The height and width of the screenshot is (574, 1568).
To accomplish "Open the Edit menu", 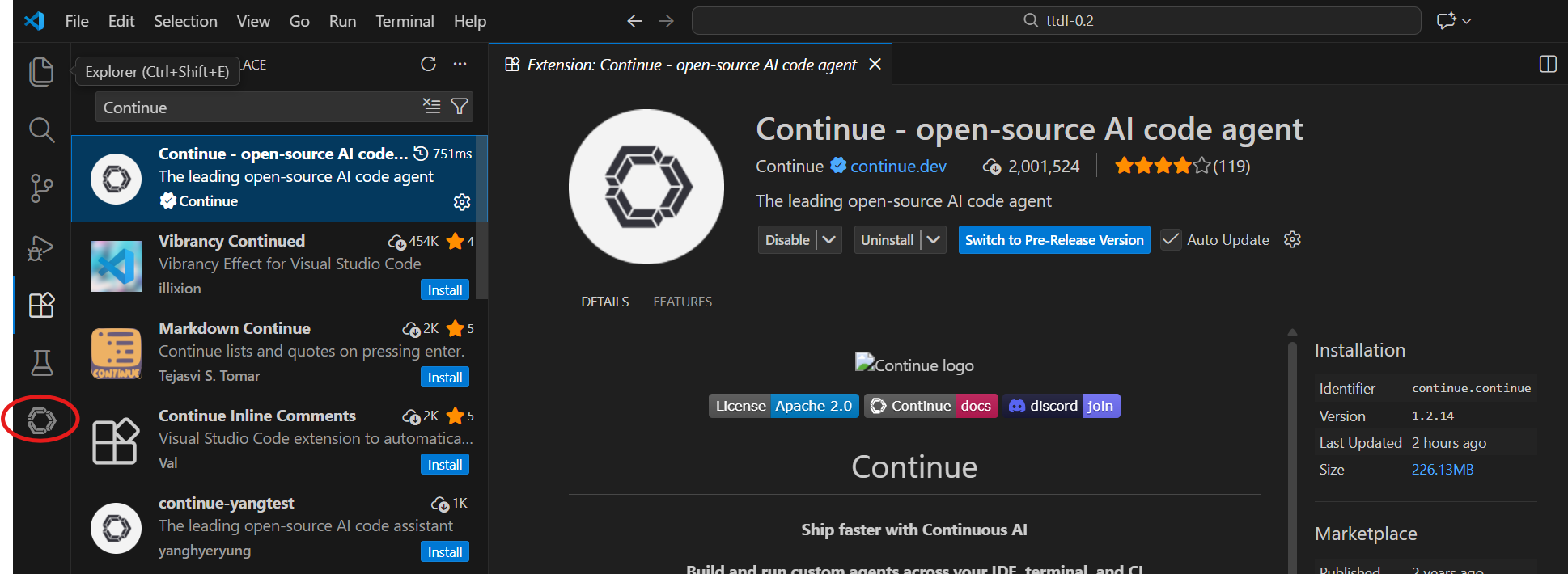I will [121, 21].
